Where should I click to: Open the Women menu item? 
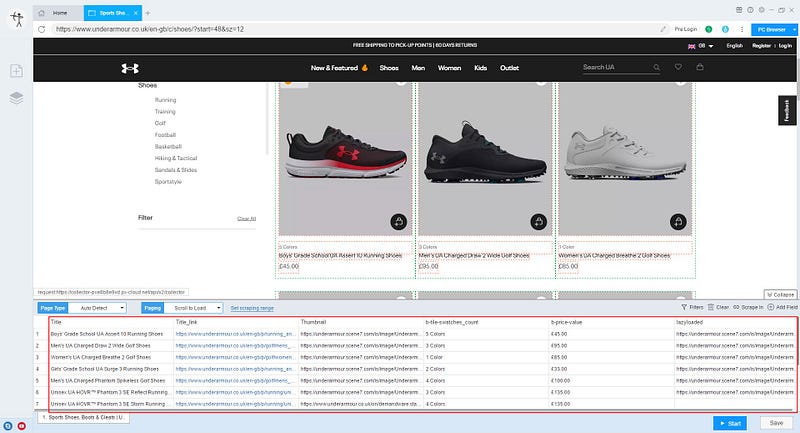click(449, 68)
